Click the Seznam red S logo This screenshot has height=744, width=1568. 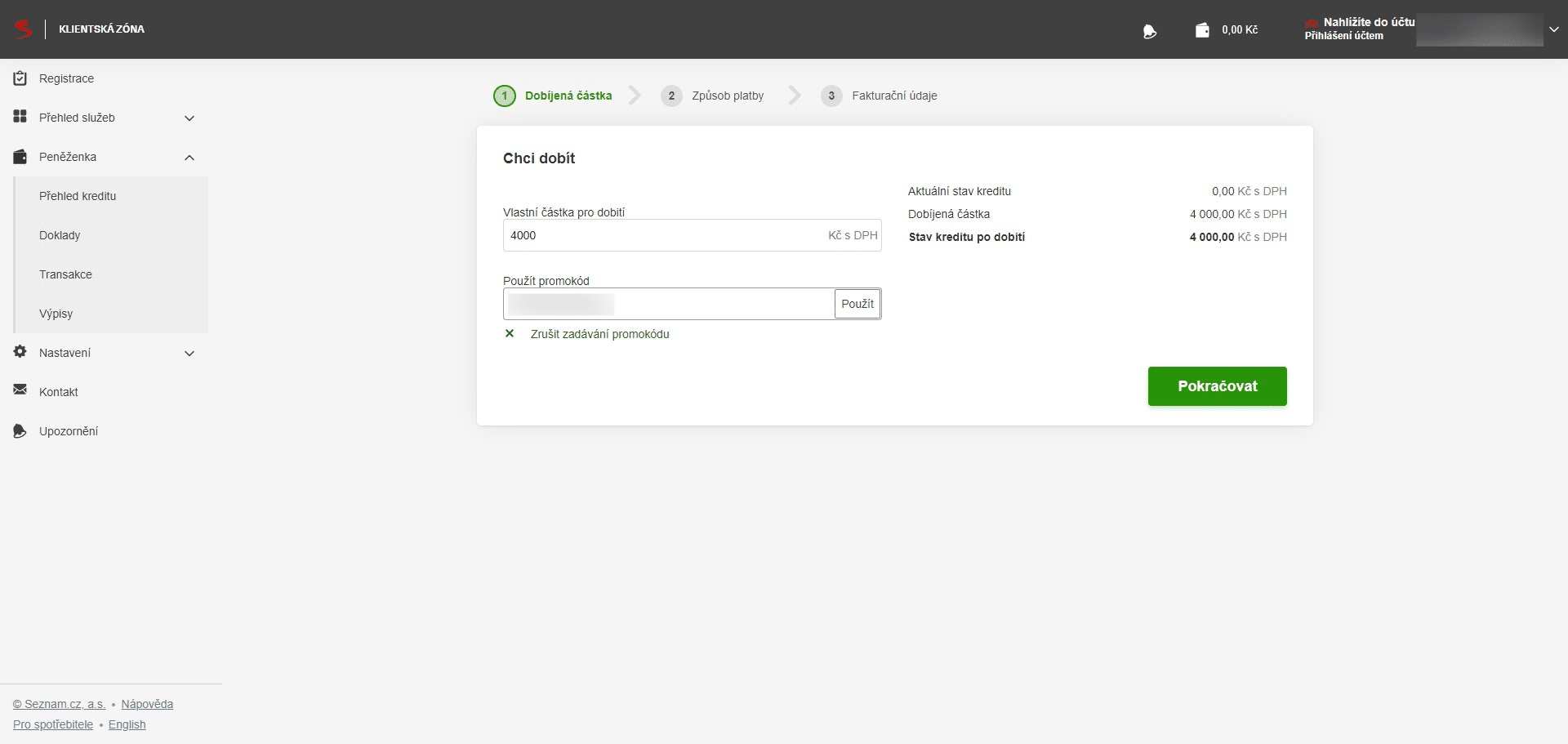(x=24, y=29)
